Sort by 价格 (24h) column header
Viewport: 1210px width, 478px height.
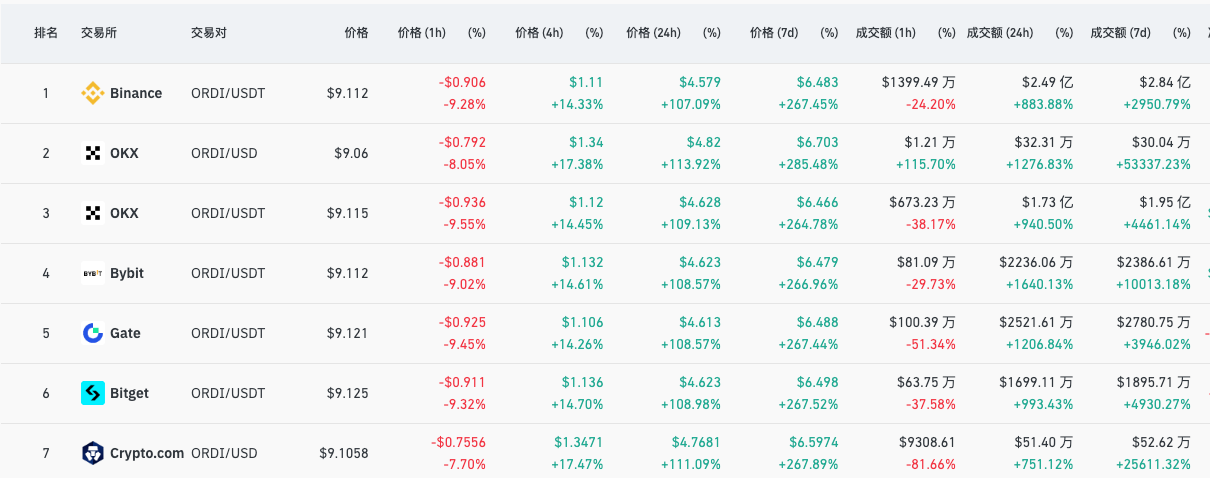point(653,33)
